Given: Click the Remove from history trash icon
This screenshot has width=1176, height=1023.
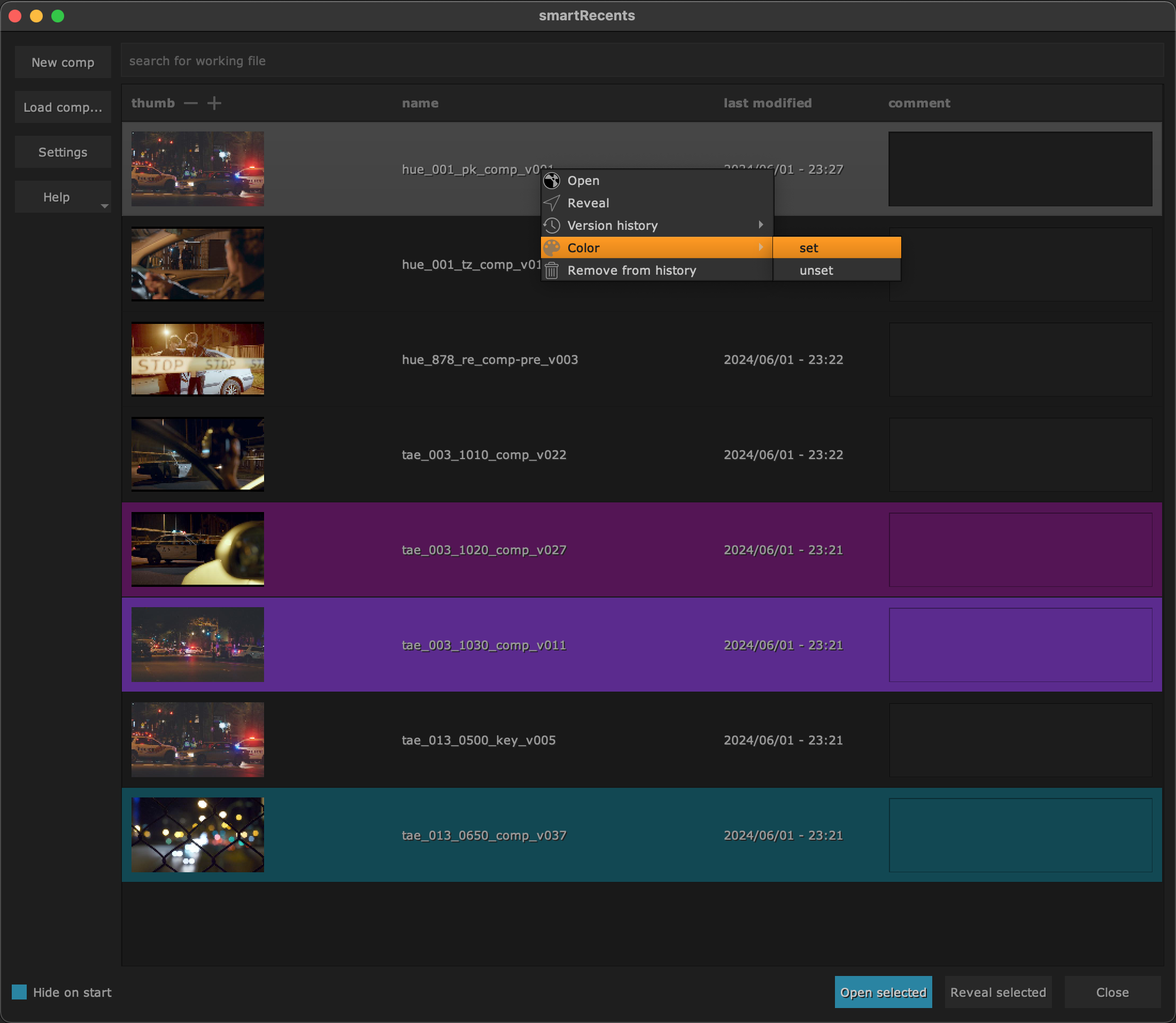Looking at the screenshot, I should point(552,270).
